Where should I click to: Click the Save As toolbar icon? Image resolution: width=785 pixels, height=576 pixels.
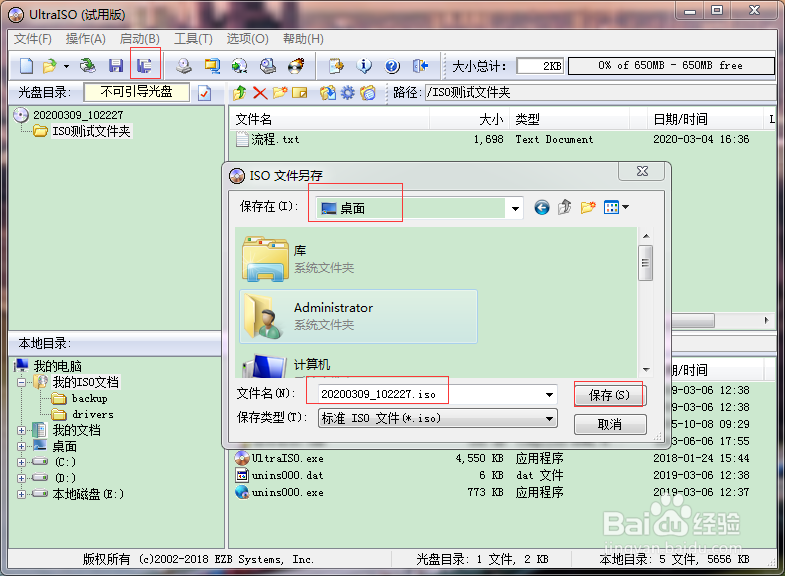(x=145, y=66)
